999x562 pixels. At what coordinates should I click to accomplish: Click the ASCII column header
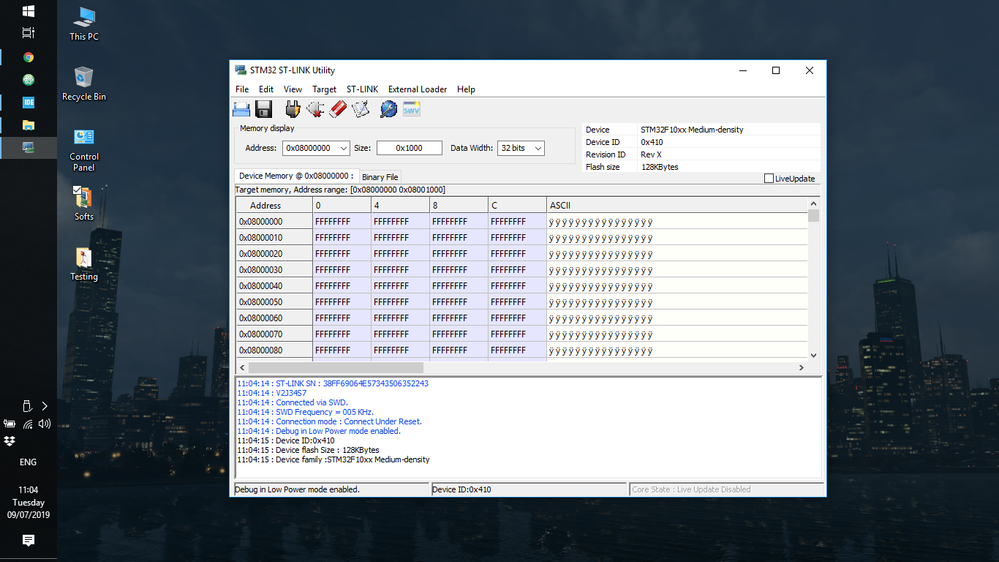coord(677,205)
